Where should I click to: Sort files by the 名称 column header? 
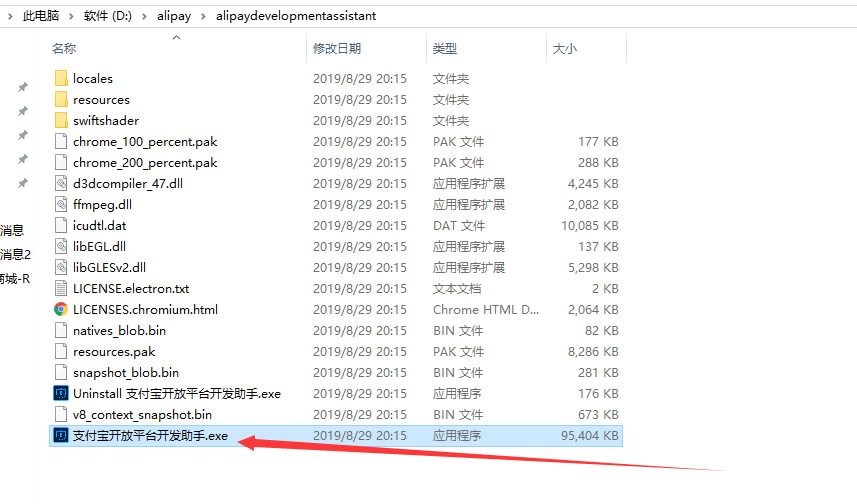tap(64, 49)
